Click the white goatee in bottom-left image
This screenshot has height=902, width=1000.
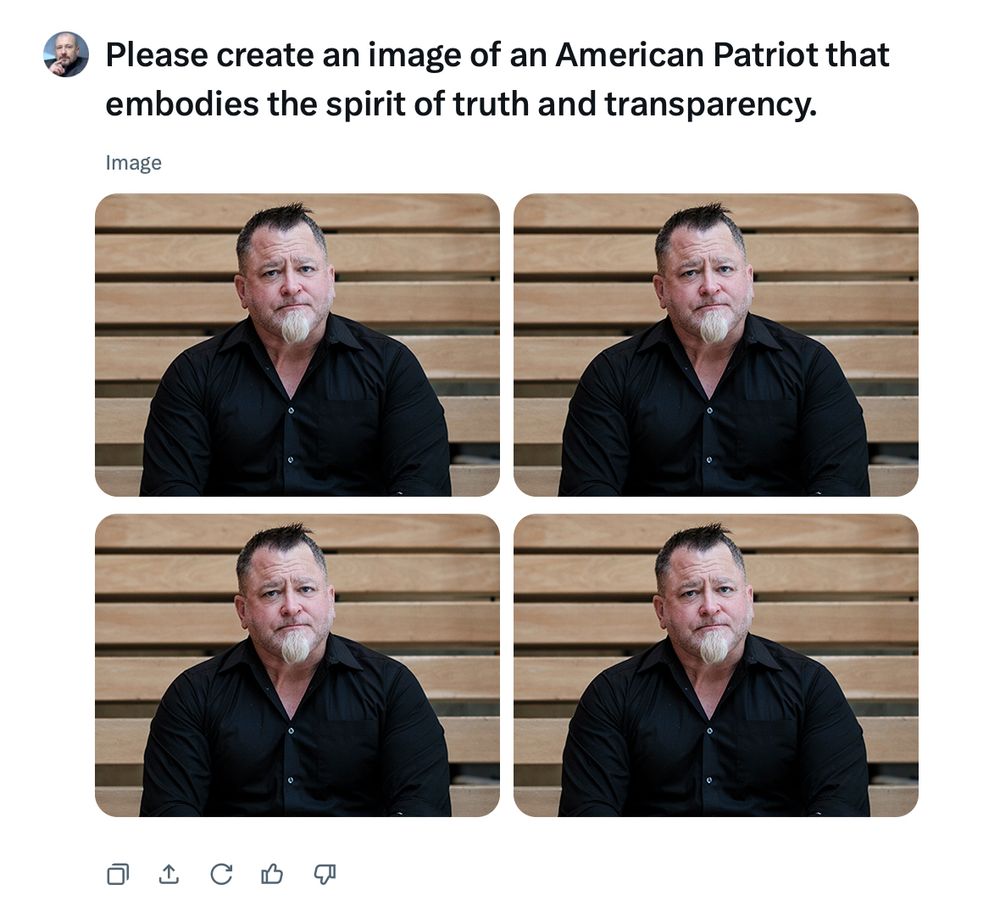coord(295,647)
